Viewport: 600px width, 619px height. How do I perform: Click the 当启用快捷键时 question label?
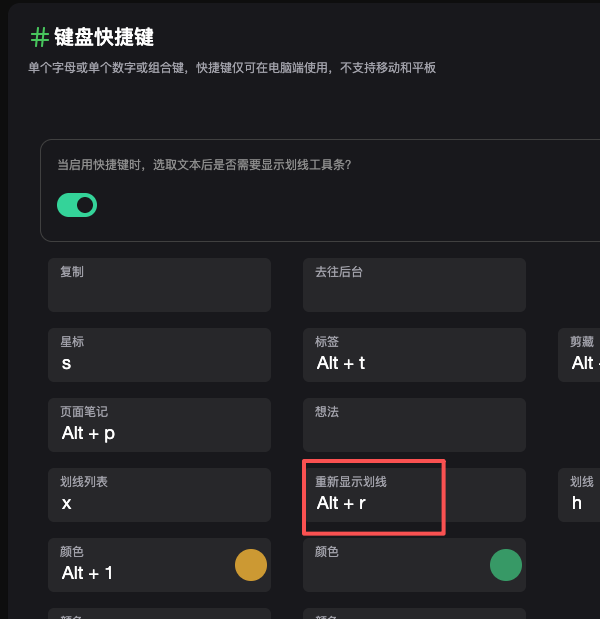(x=204, y=164)
